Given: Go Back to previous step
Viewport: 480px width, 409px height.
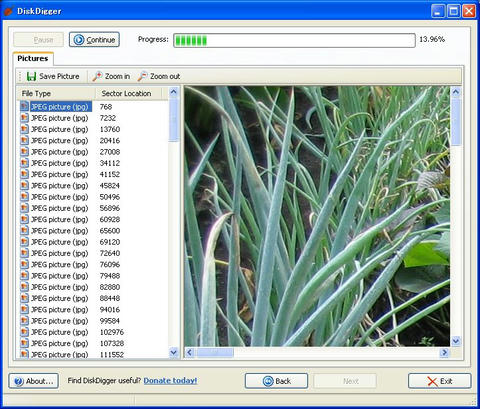Looking at the screenshot, I should click(276, 381).
